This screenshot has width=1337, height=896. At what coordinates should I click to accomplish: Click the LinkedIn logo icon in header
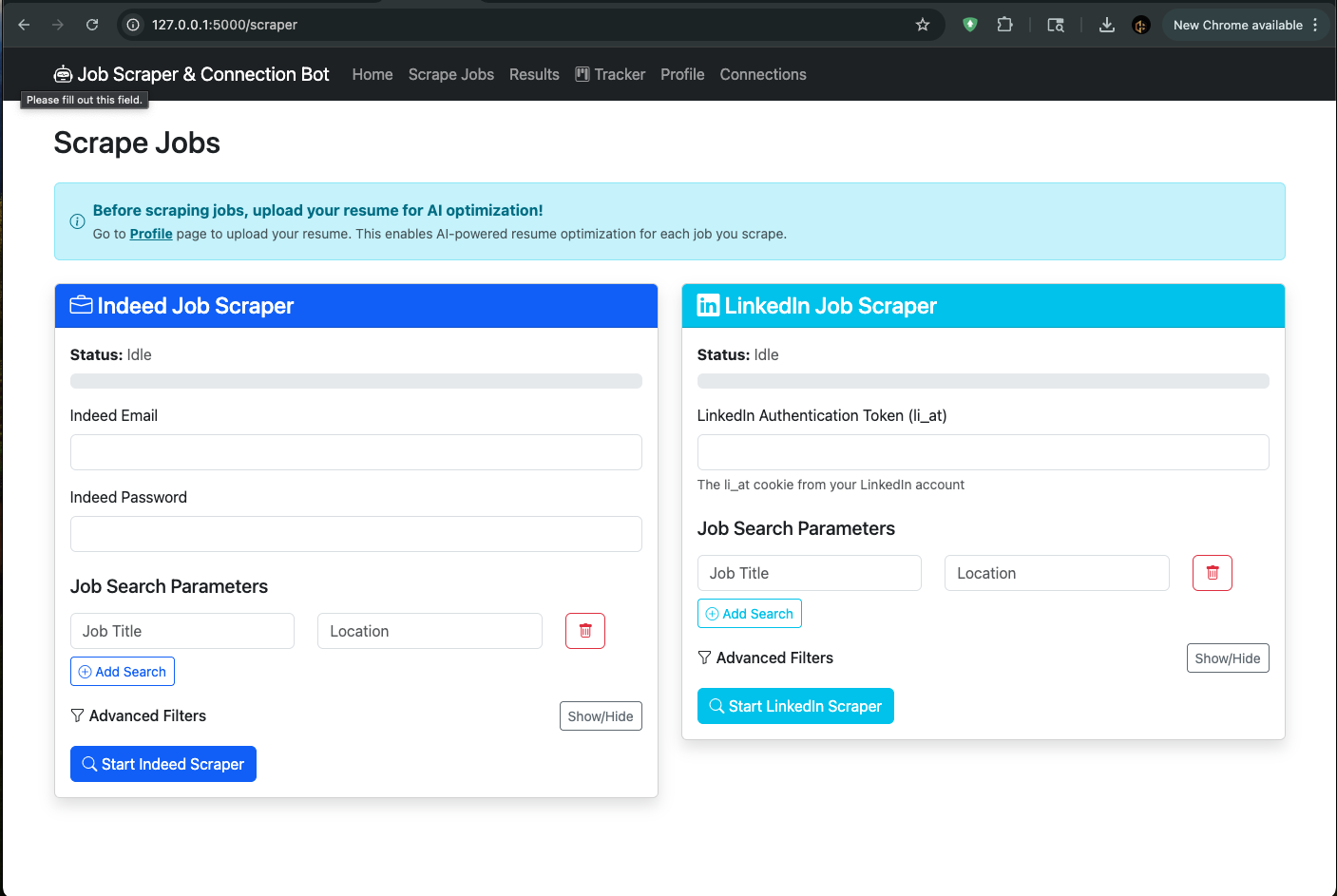[x=708, y=305]
